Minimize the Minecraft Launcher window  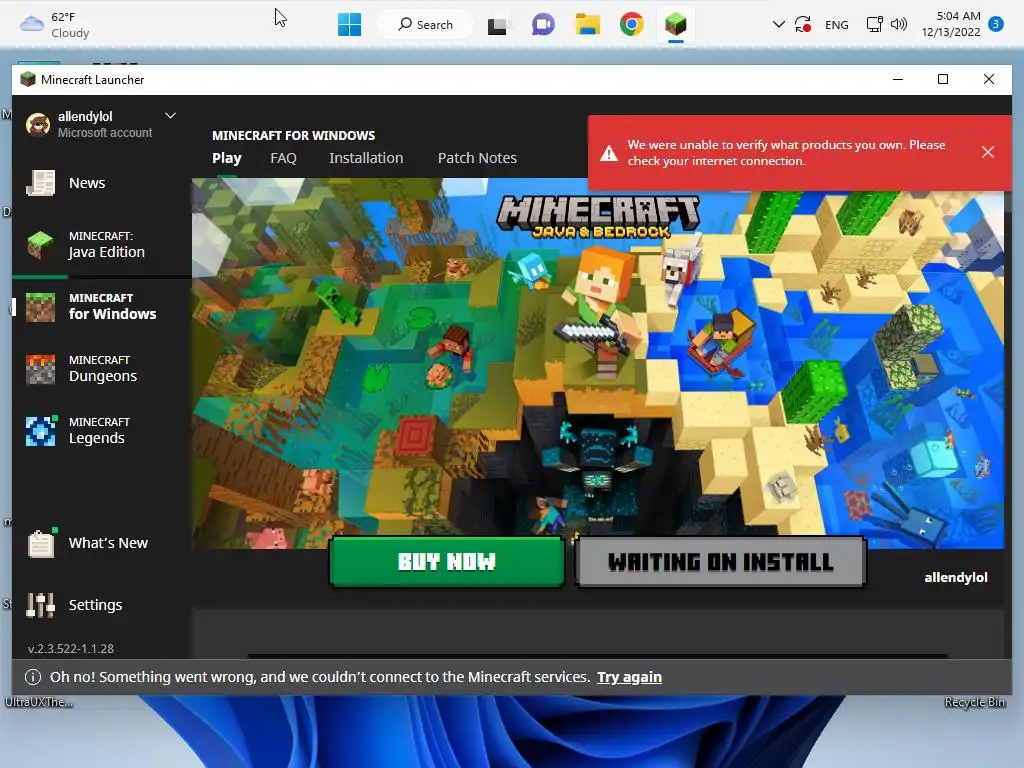point(898,79)
